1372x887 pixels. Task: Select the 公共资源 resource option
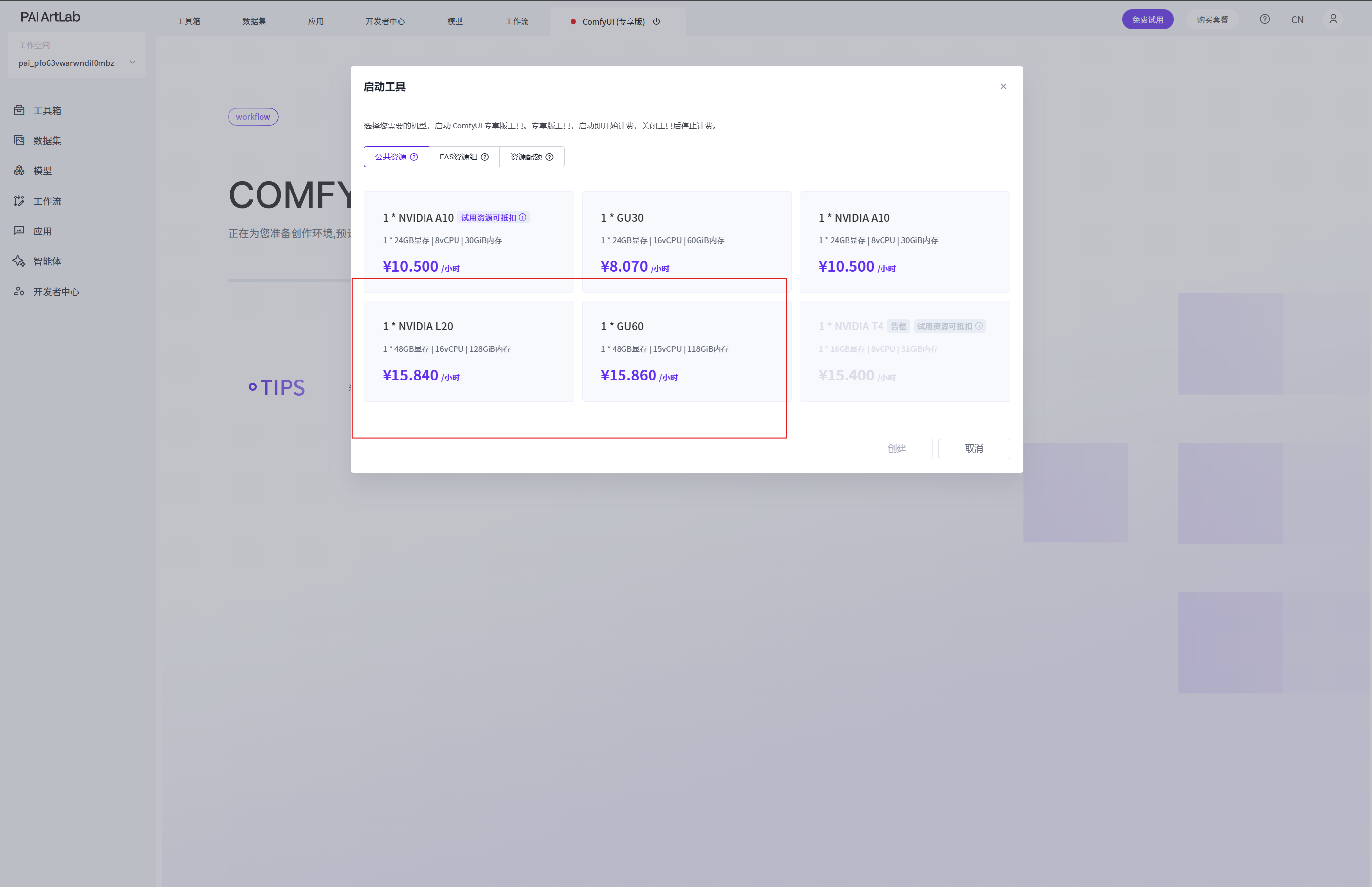pos(396,157)
